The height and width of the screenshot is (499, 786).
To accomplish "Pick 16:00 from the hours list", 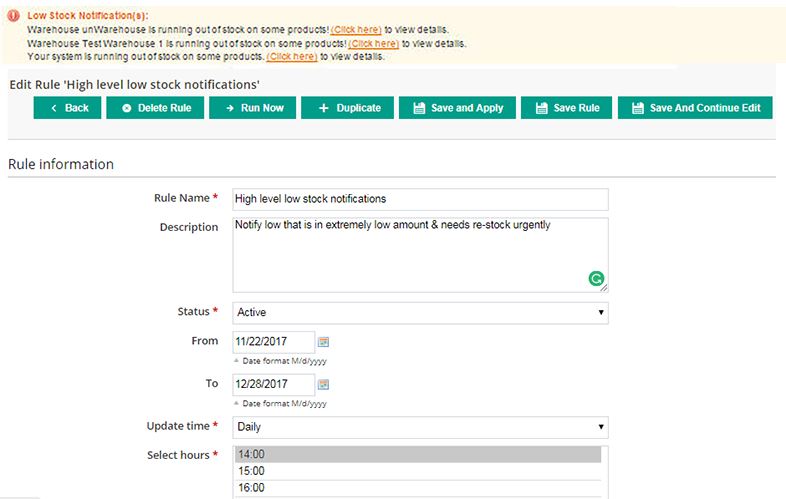I will click(x=417, y=488).
